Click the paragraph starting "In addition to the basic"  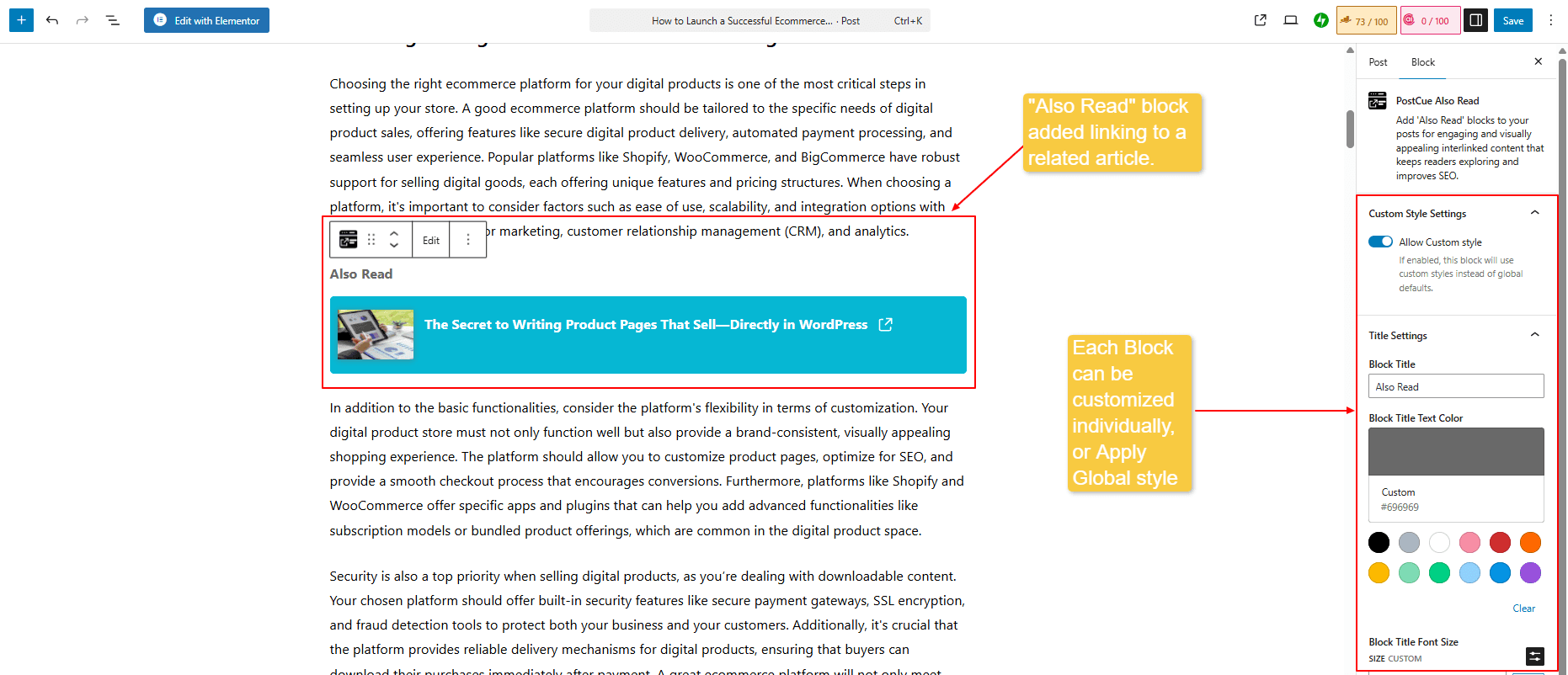(x=647, y=469)
